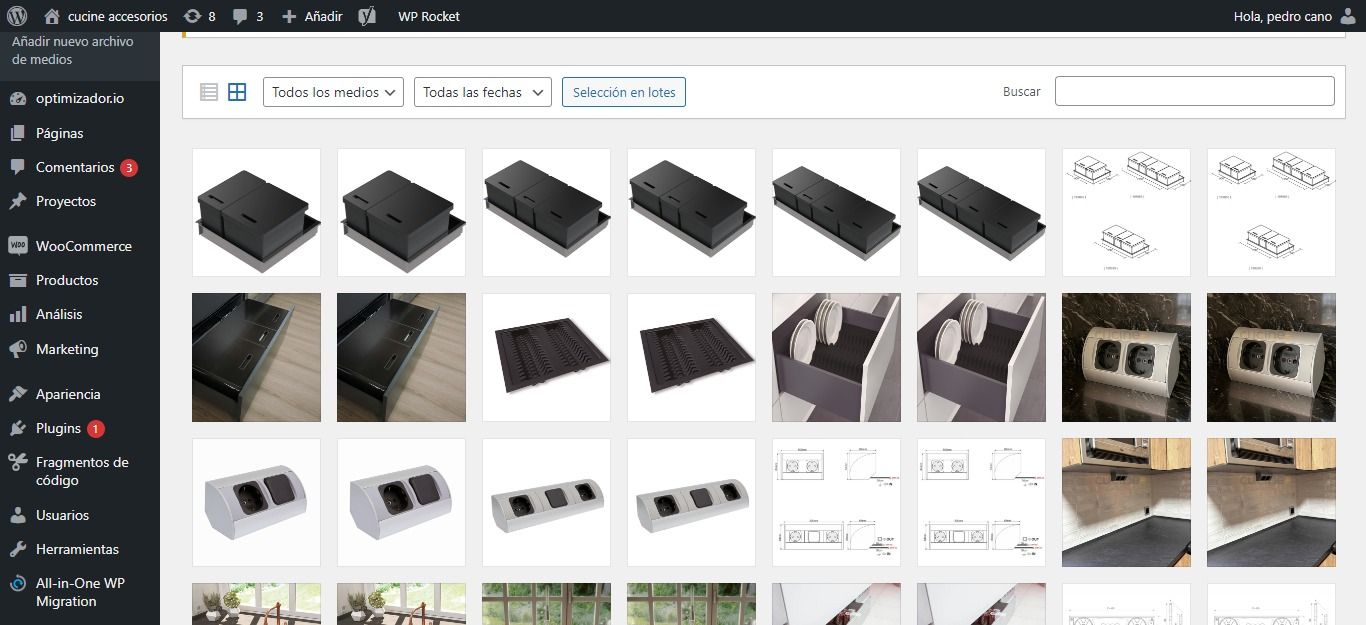
Task: Switch to grid view of media
Action: 237,92
